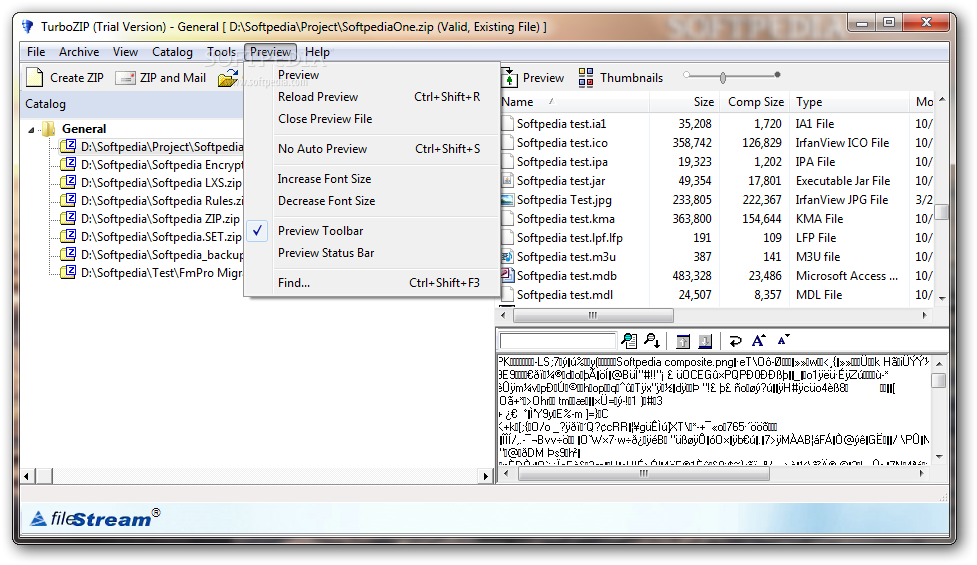
Task: Click the go to bottom icon in preview toolbar
Action: tap(705, 341)
